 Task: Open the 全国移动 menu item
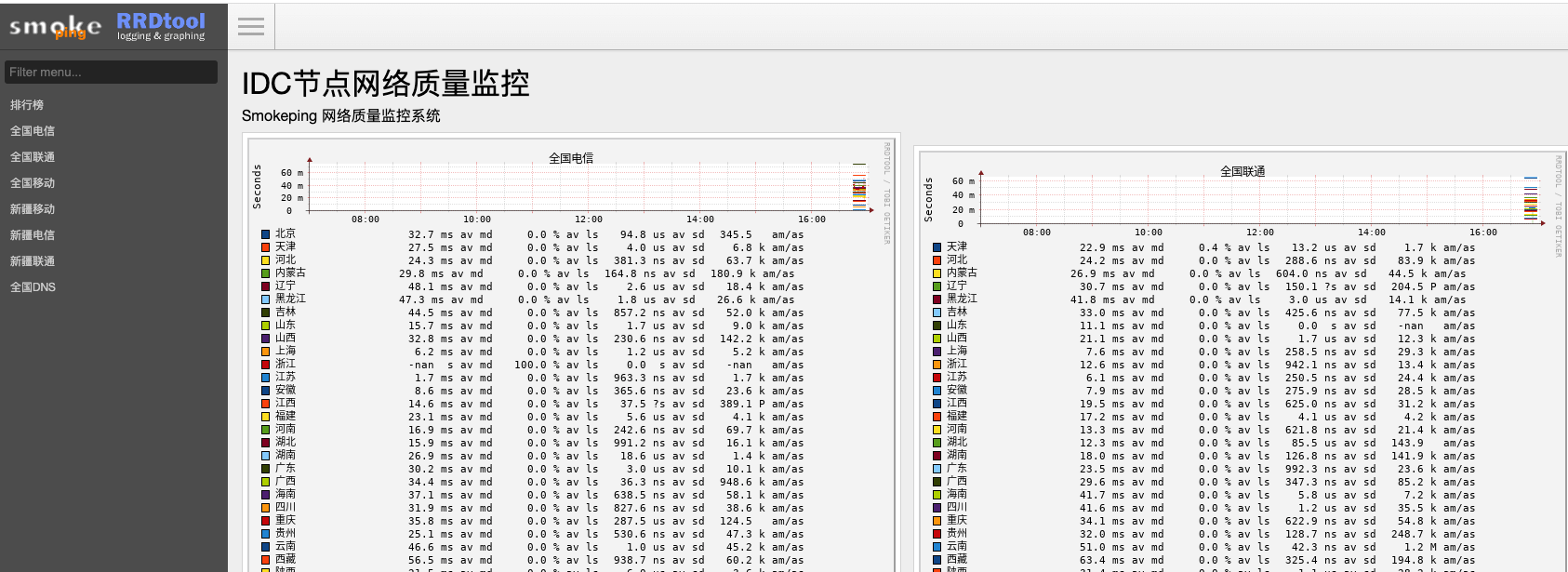(33, 183)
